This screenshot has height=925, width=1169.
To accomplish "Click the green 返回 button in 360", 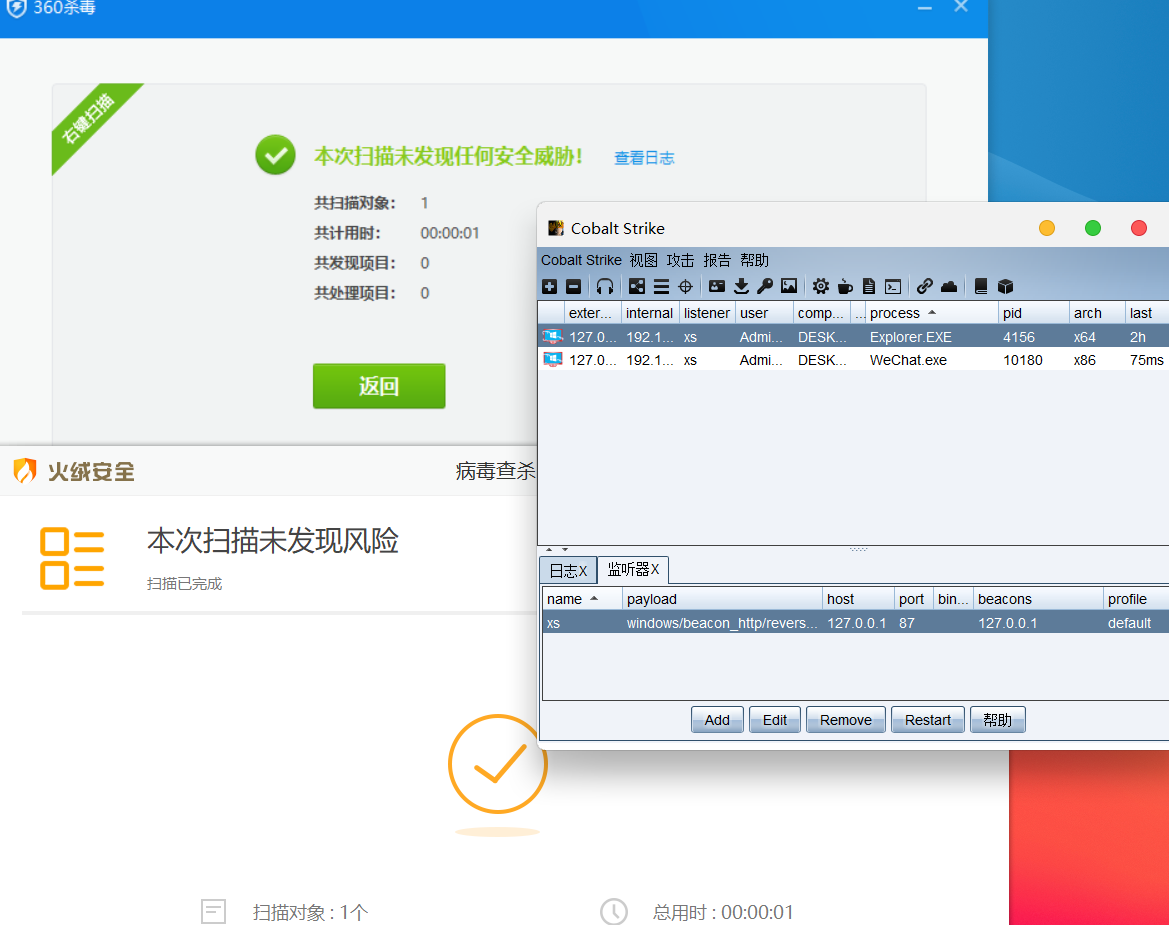I will coord(379,386).
